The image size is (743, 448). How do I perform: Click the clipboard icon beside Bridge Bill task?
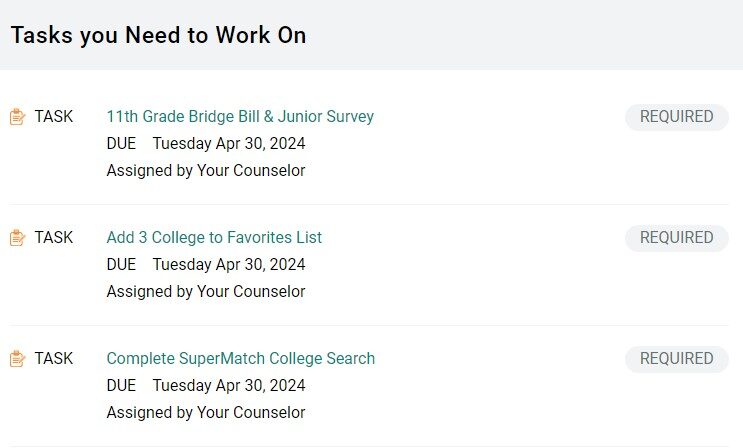(x=18, y=117)
